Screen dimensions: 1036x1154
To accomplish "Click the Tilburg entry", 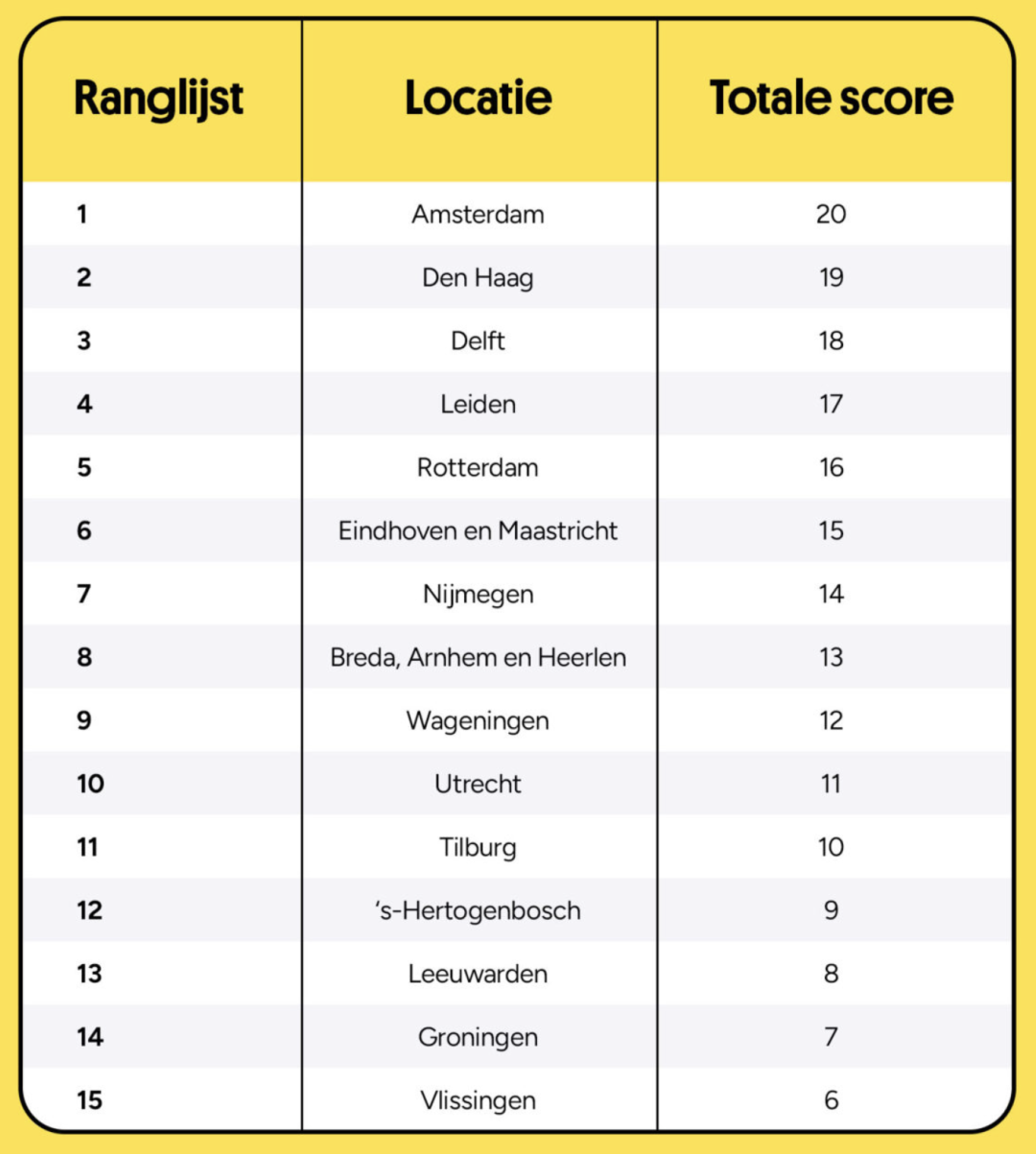I will coord(478,848).
